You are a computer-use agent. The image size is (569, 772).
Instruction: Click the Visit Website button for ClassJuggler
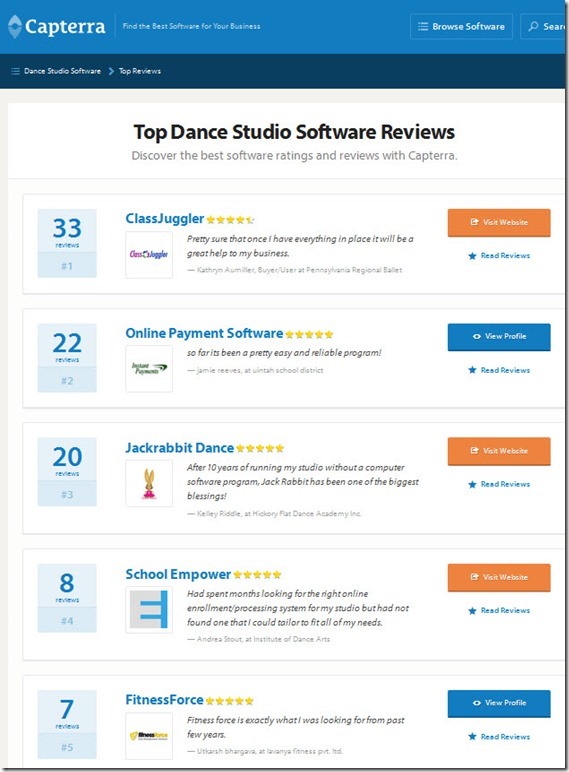click(499, 223)
